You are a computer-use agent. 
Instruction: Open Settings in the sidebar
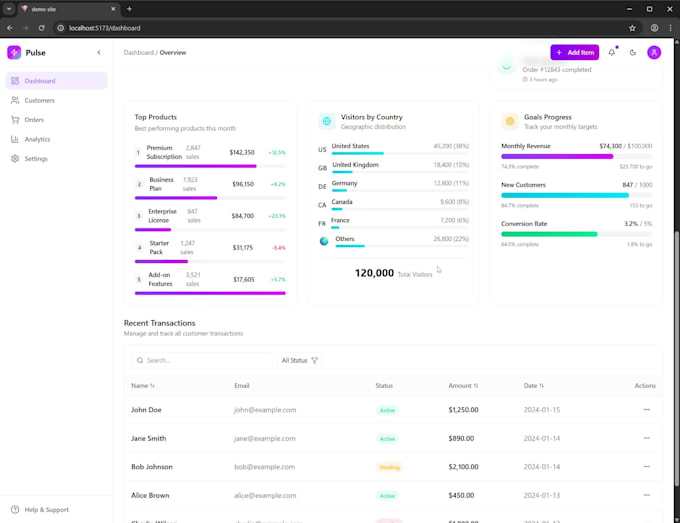pos(56,159)
